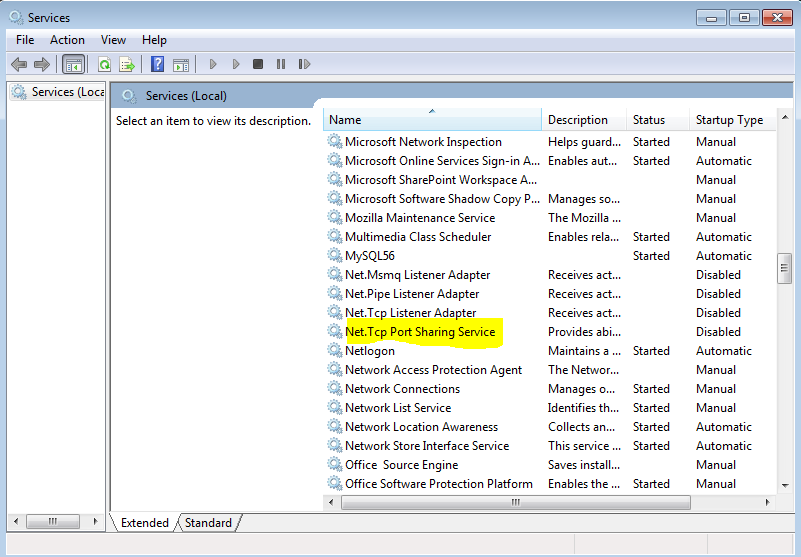
Task: Select Microsoft Network Inspection service
Action: (423, 142)
